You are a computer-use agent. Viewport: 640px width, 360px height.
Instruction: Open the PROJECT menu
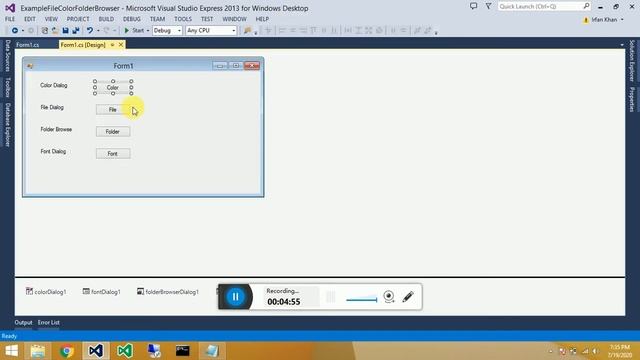click(78, 19)
